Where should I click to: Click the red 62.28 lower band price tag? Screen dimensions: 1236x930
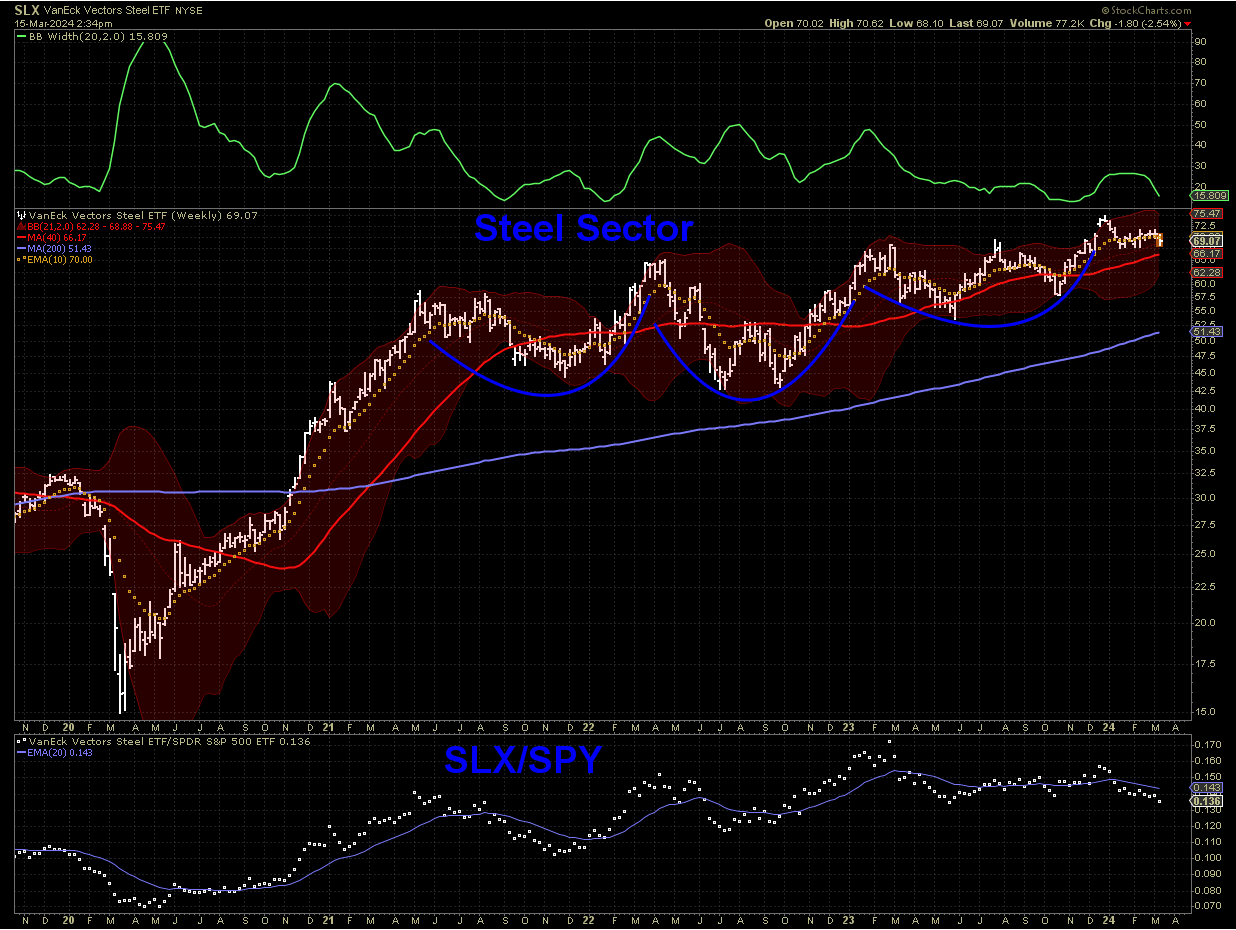[x=1206, y=272]
